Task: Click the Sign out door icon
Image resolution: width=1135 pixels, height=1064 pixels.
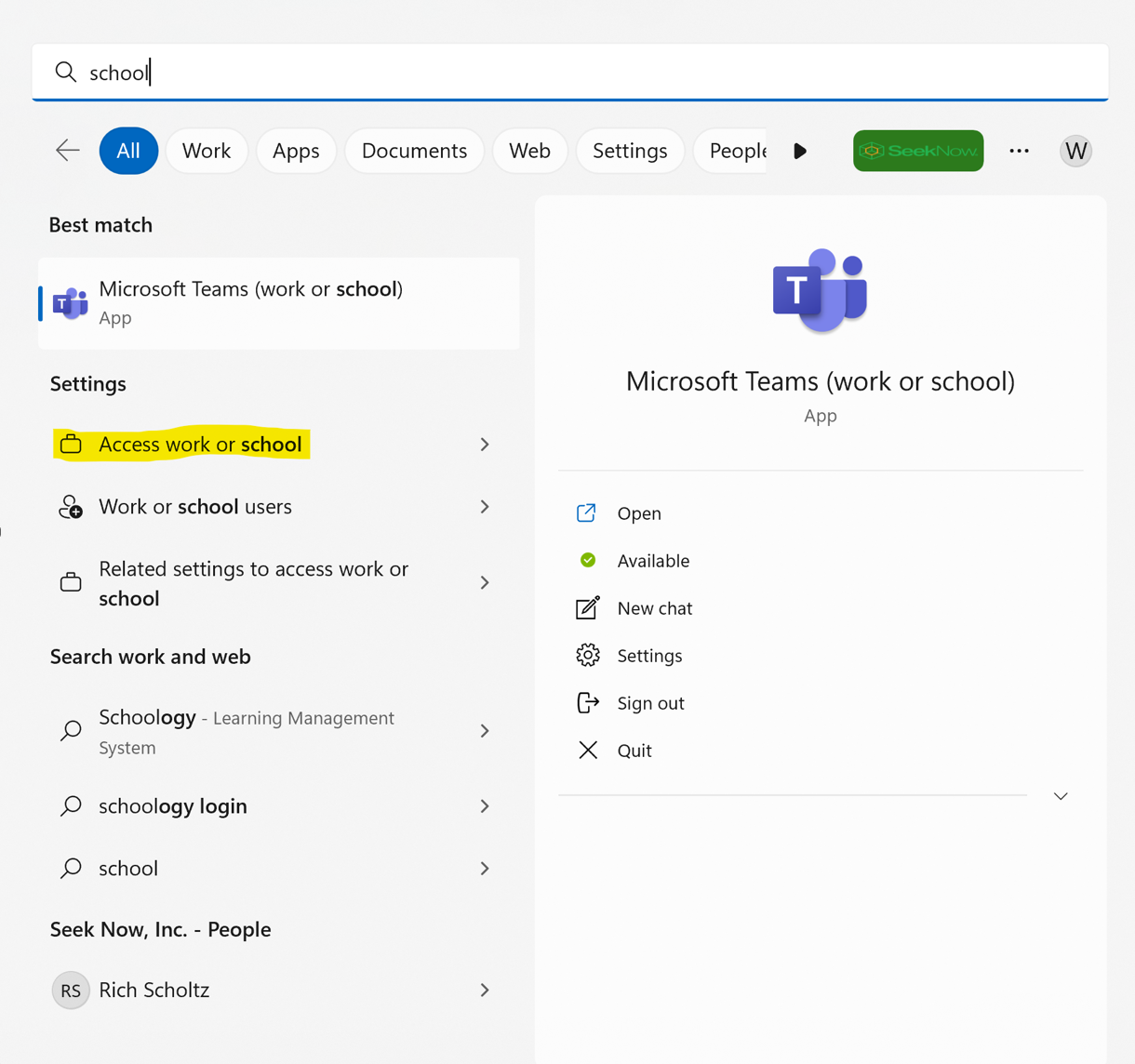Action: 588,703
